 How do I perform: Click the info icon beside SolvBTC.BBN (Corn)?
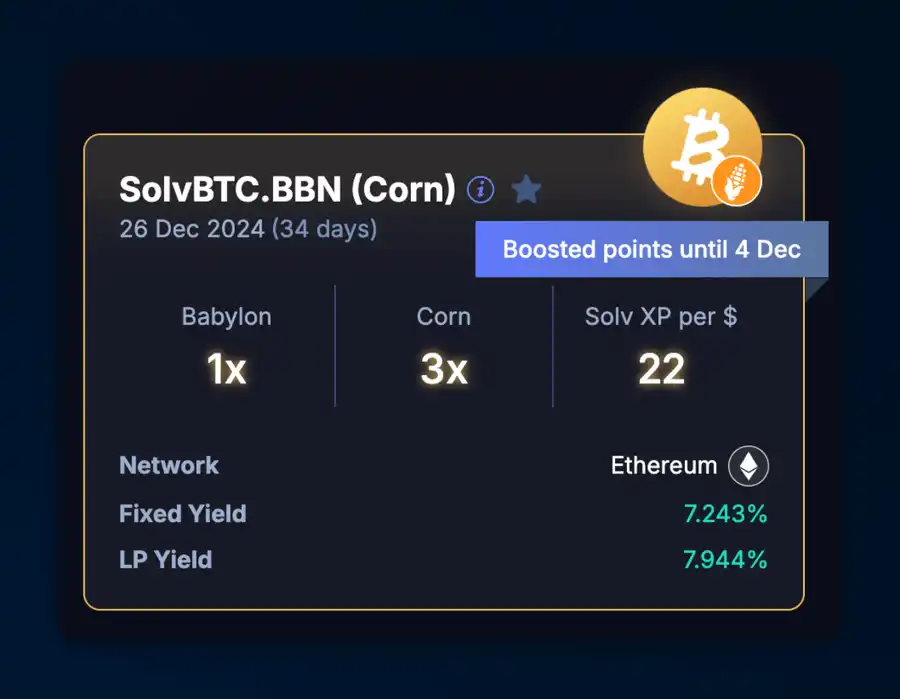coord(481,188)
